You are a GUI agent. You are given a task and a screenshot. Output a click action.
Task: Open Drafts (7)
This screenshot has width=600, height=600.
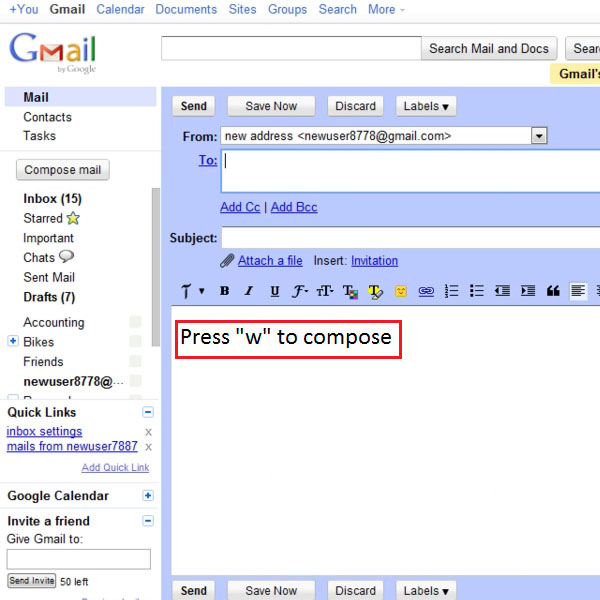[49, 297]
